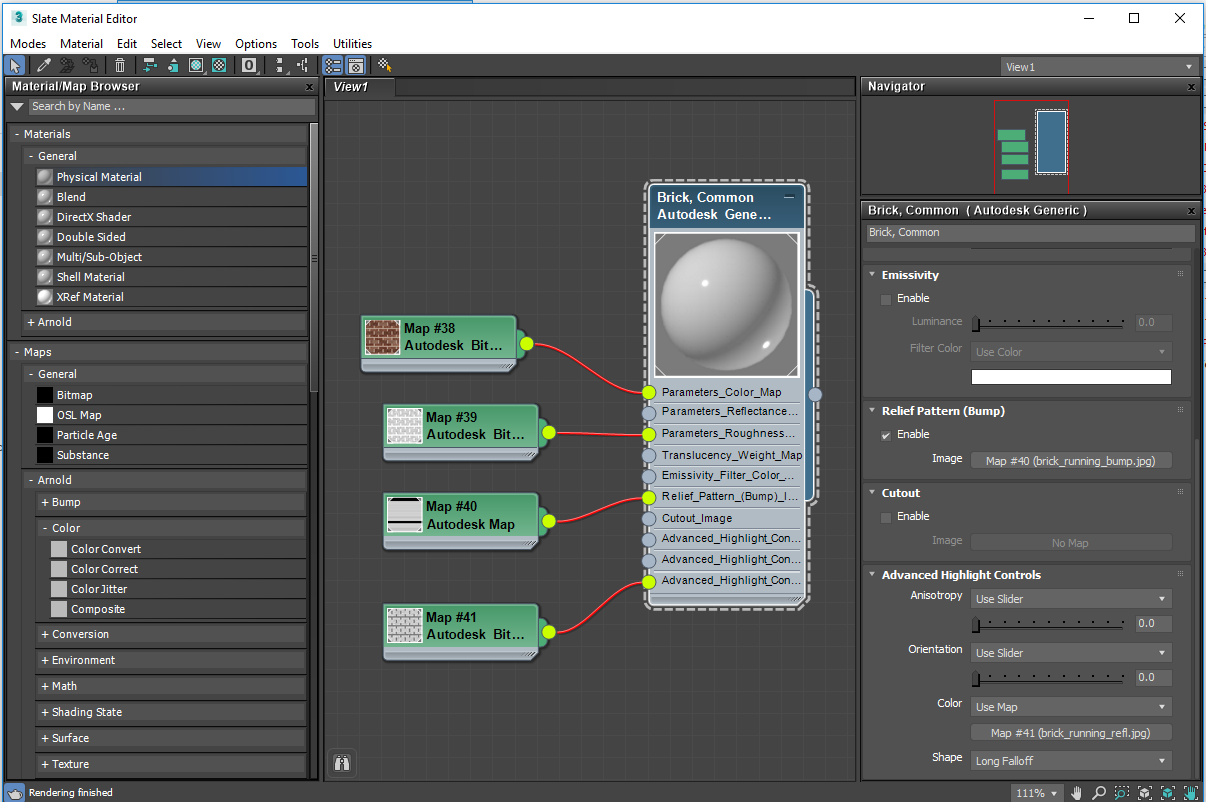Click Map #38 output socket
The height and width of the screenshot is (802, 1206).
527,345
